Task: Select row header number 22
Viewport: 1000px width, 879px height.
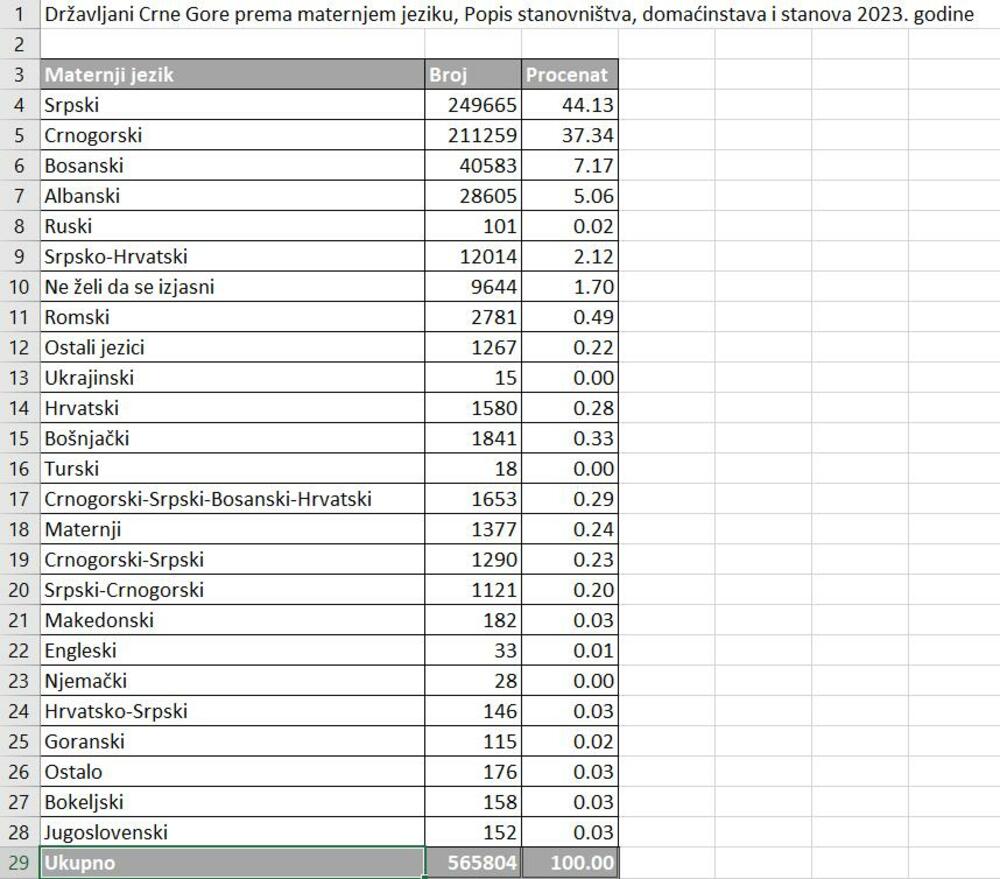Action: tap(19, 651)
